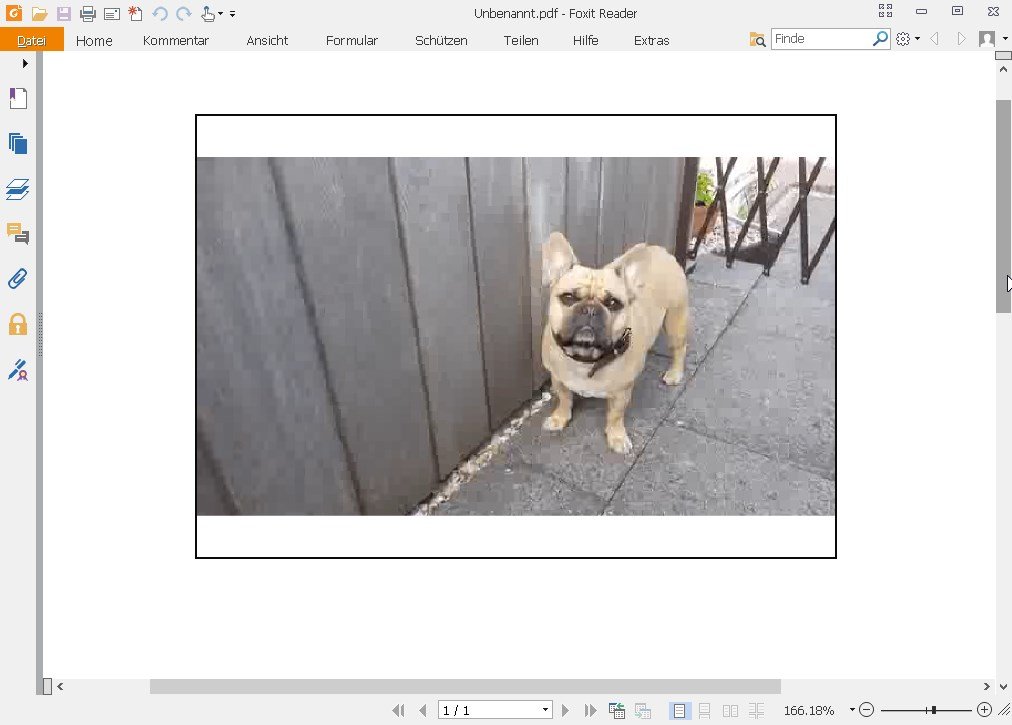
Task: Enable continuous scrolling view mode
Action: 703,710
